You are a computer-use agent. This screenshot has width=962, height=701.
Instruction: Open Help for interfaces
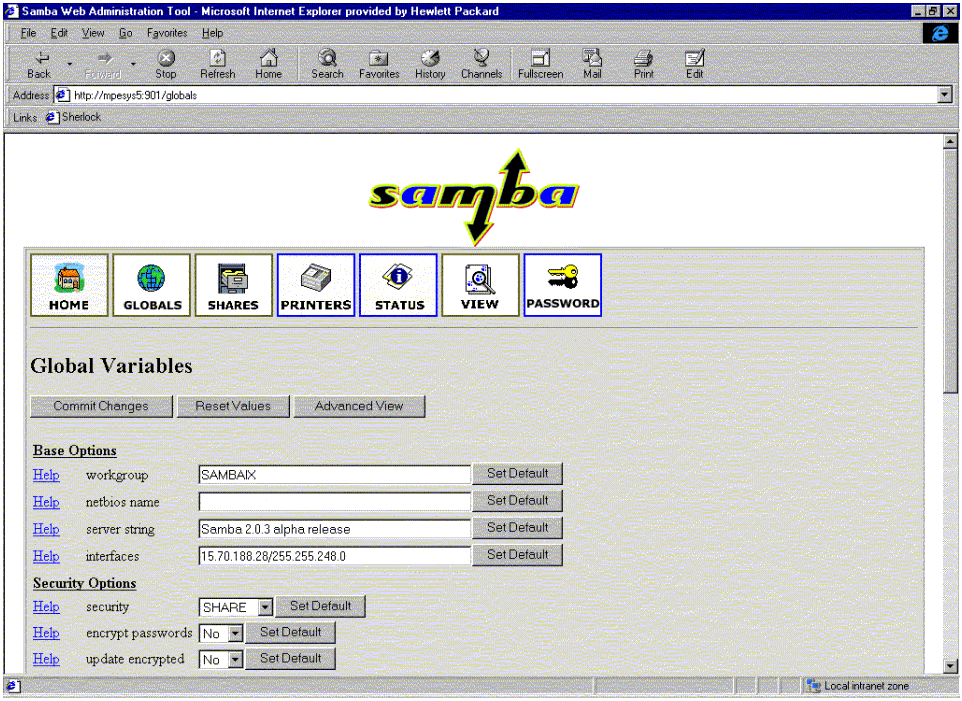(46, 556)
